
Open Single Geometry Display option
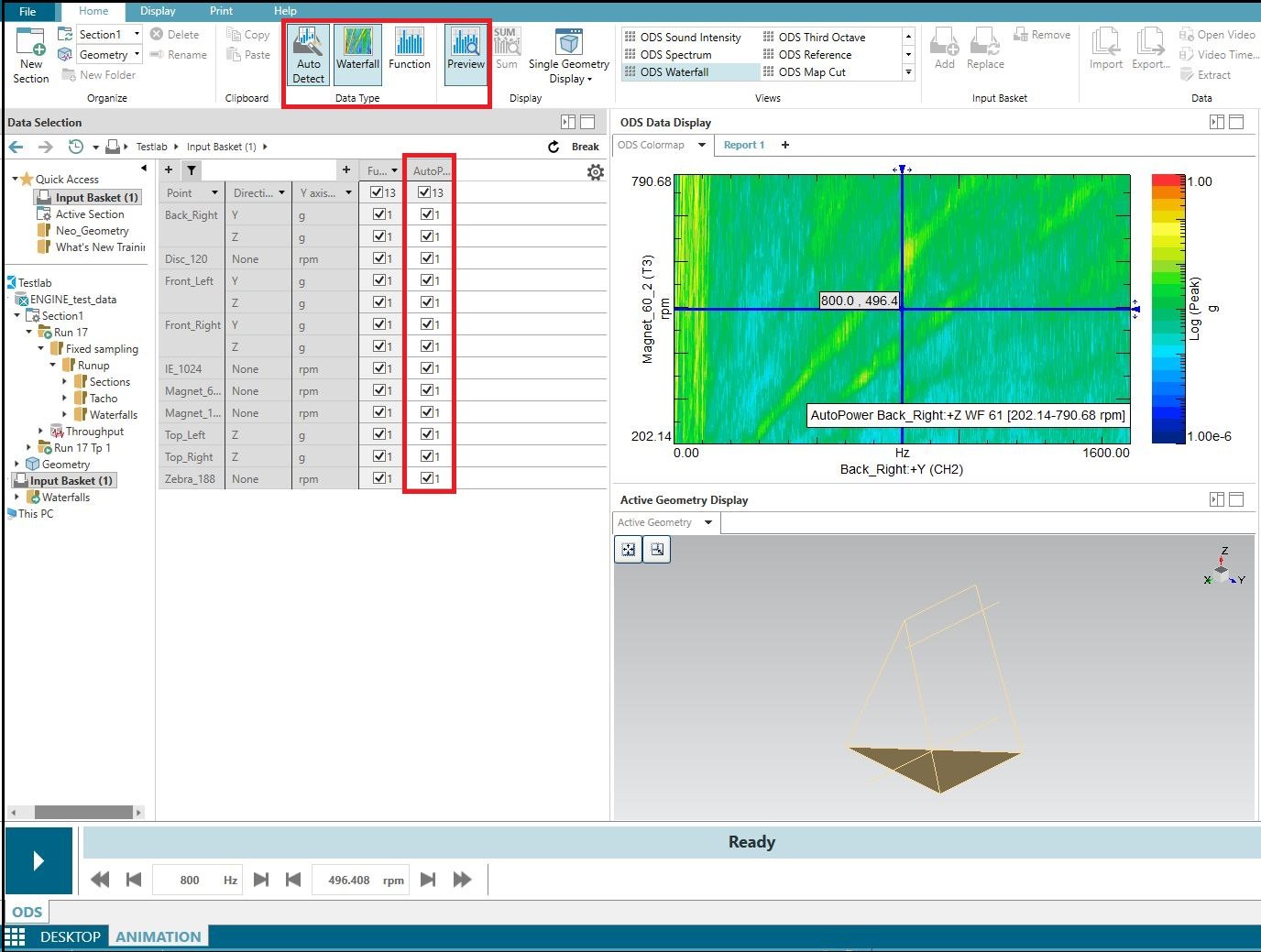coord(568,56)
